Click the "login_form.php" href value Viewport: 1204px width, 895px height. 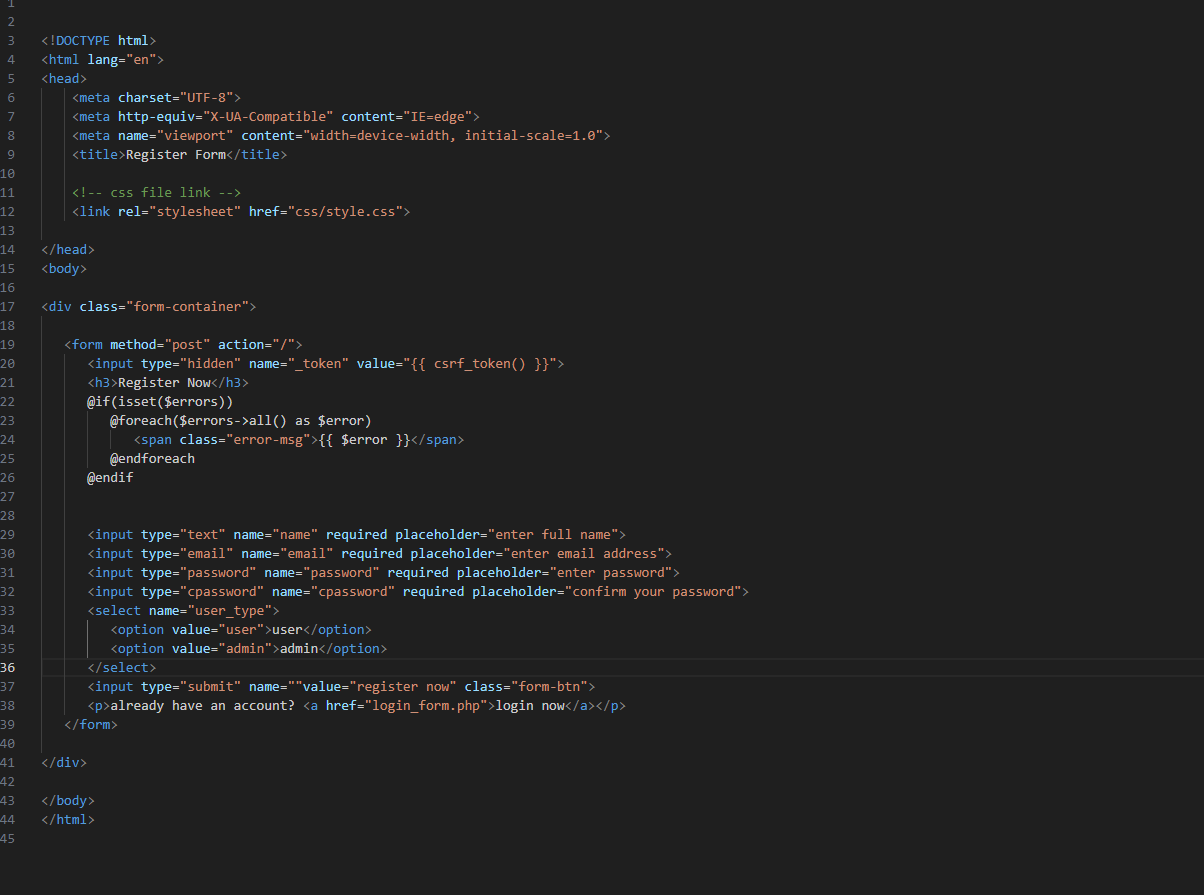coord(430,706)
